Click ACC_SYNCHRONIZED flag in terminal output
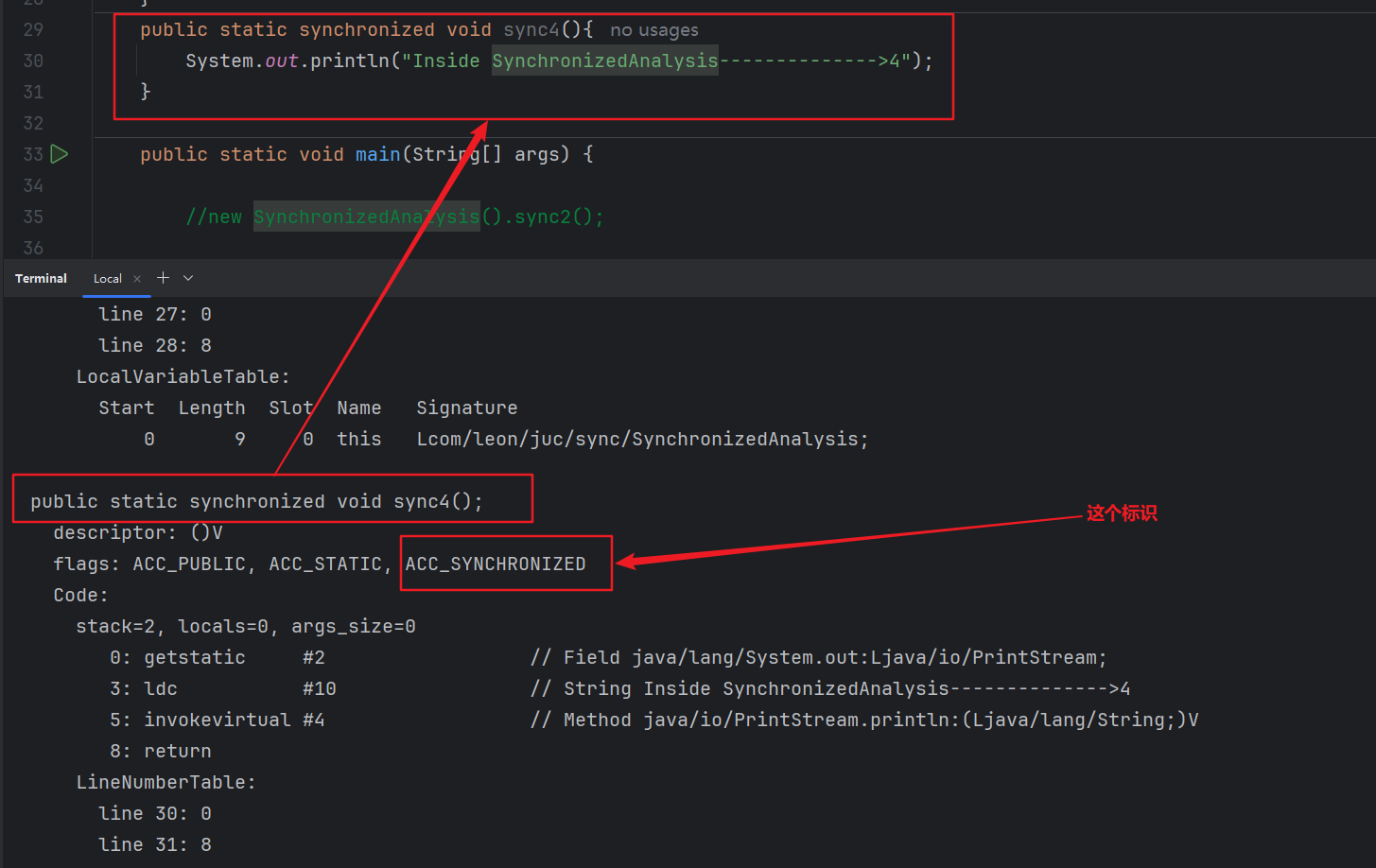This screenshot has width=1376, height=868. click(x=496, y=564)
